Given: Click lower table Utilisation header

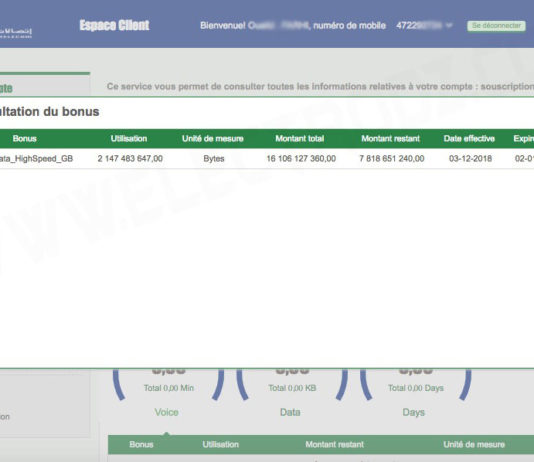Looking at the screenshot, I should (220, 444).
